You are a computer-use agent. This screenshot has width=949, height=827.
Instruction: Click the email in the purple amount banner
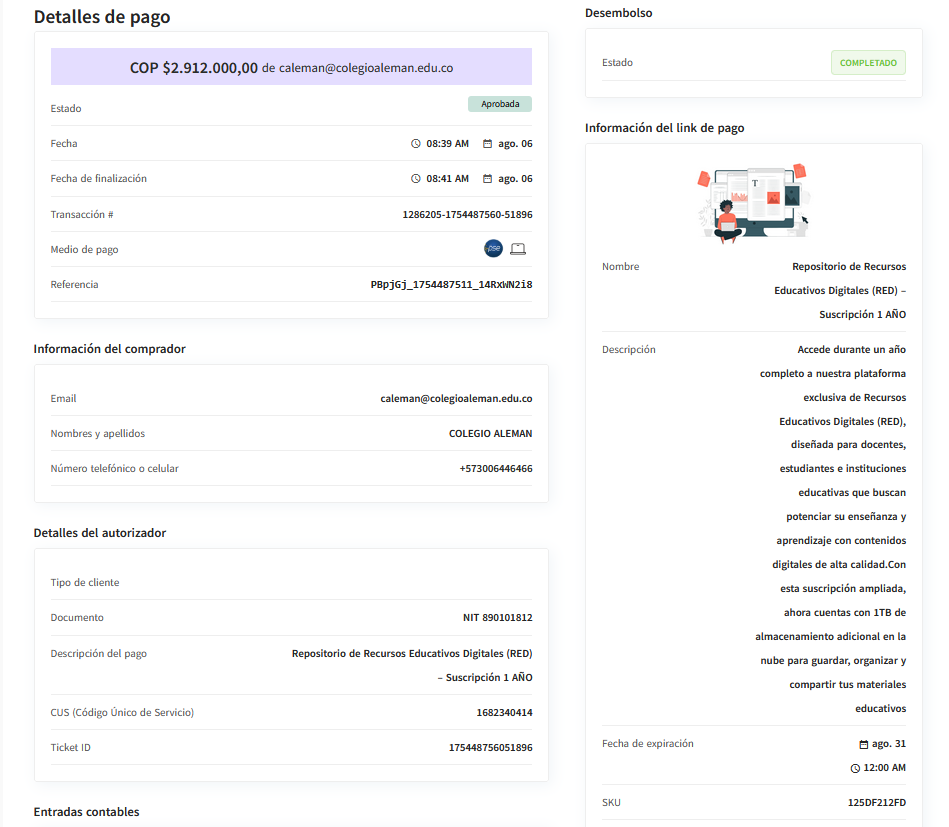366,69
